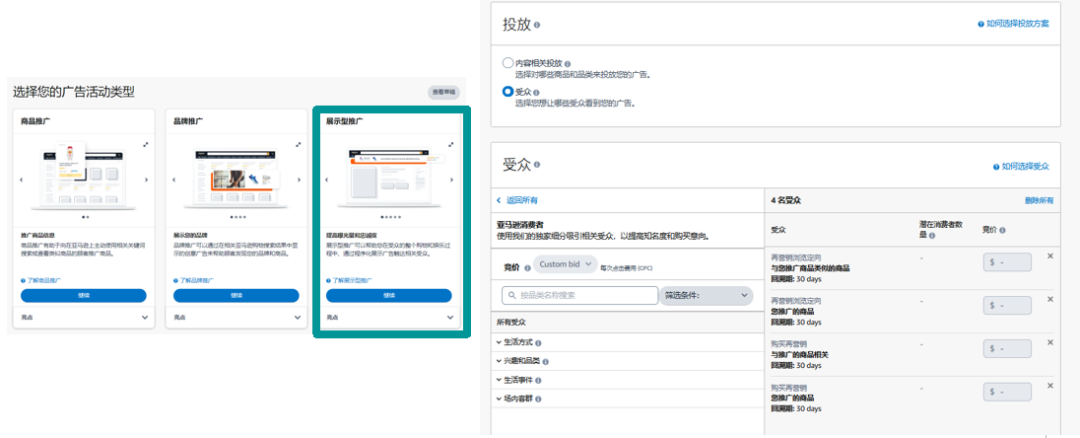Expand the 兴趣和品类 audience category
This screenshot has width=1080, height=438.
click(x=499, y=362)
